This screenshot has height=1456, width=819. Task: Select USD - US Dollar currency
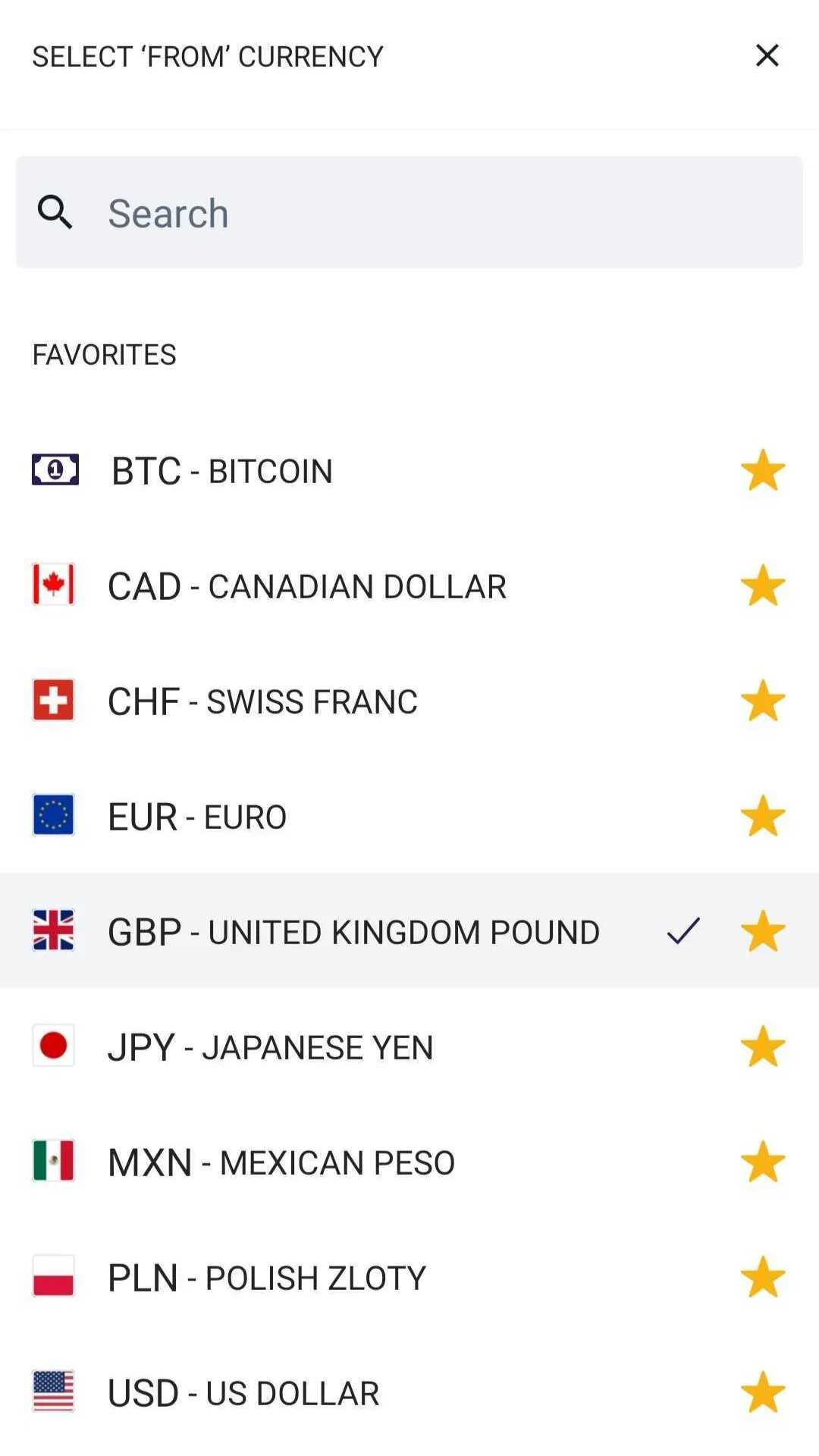point(409,1393)
